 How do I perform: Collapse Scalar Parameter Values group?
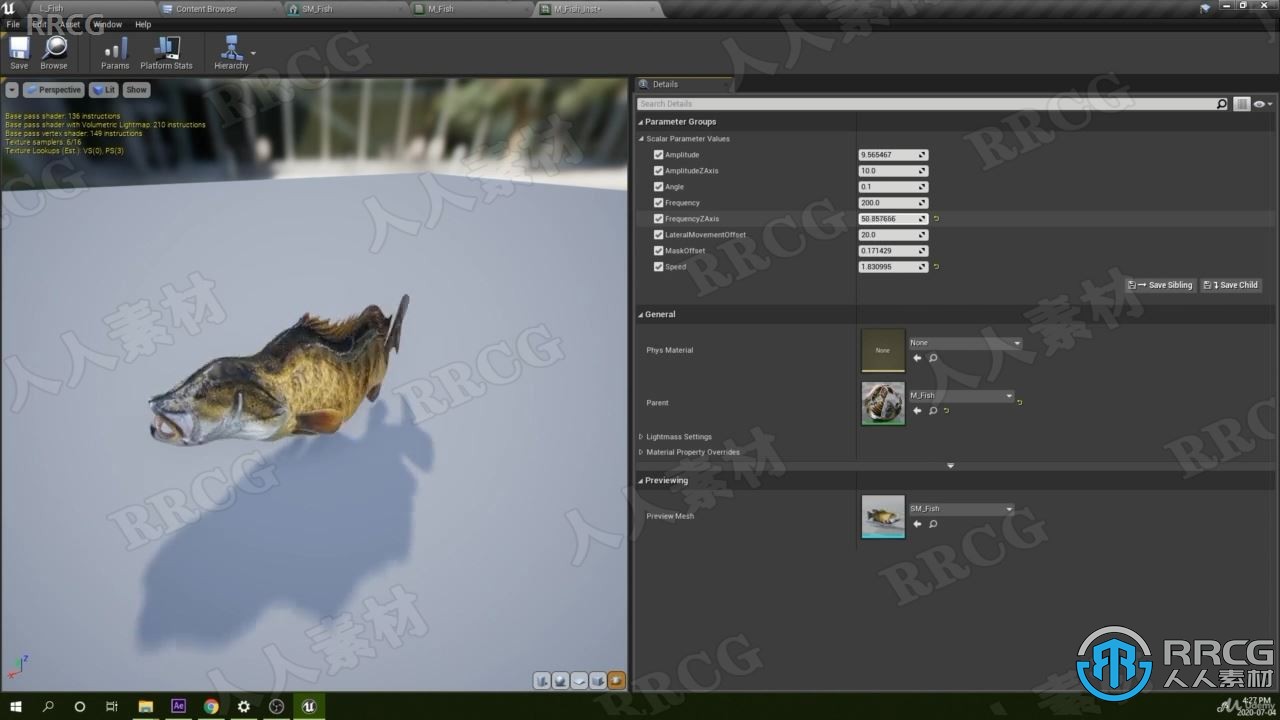click(x=641, y=139)
